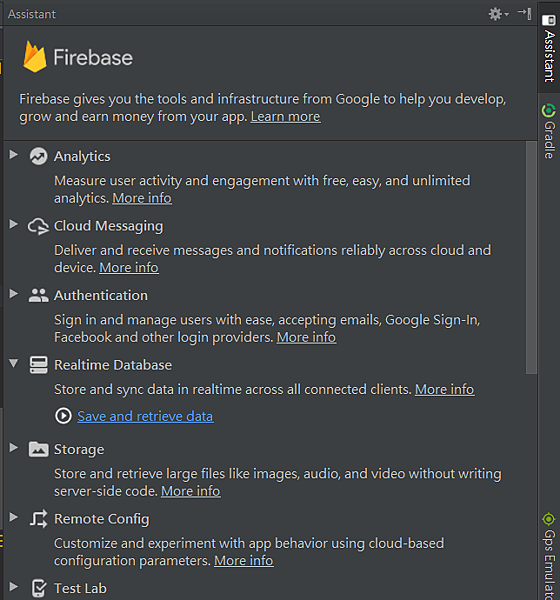Click the Analytics chart icon
The image size is (560, 600).
pos(39,156)
